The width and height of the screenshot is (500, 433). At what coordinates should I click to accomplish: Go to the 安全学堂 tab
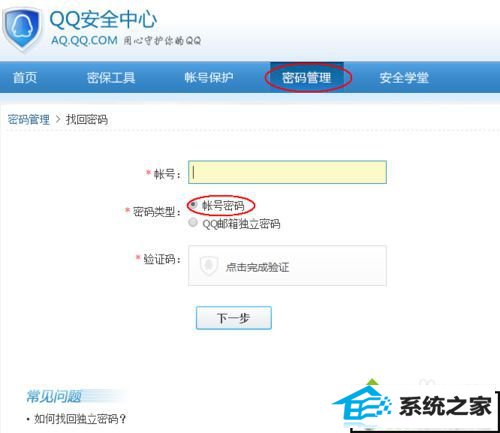(404, 78)
